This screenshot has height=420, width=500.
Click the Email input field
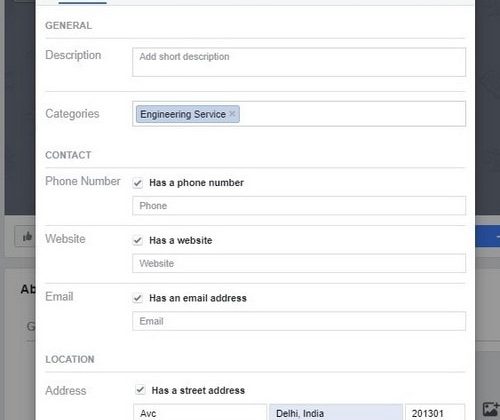pyautogui.click(x=299, y=321)
